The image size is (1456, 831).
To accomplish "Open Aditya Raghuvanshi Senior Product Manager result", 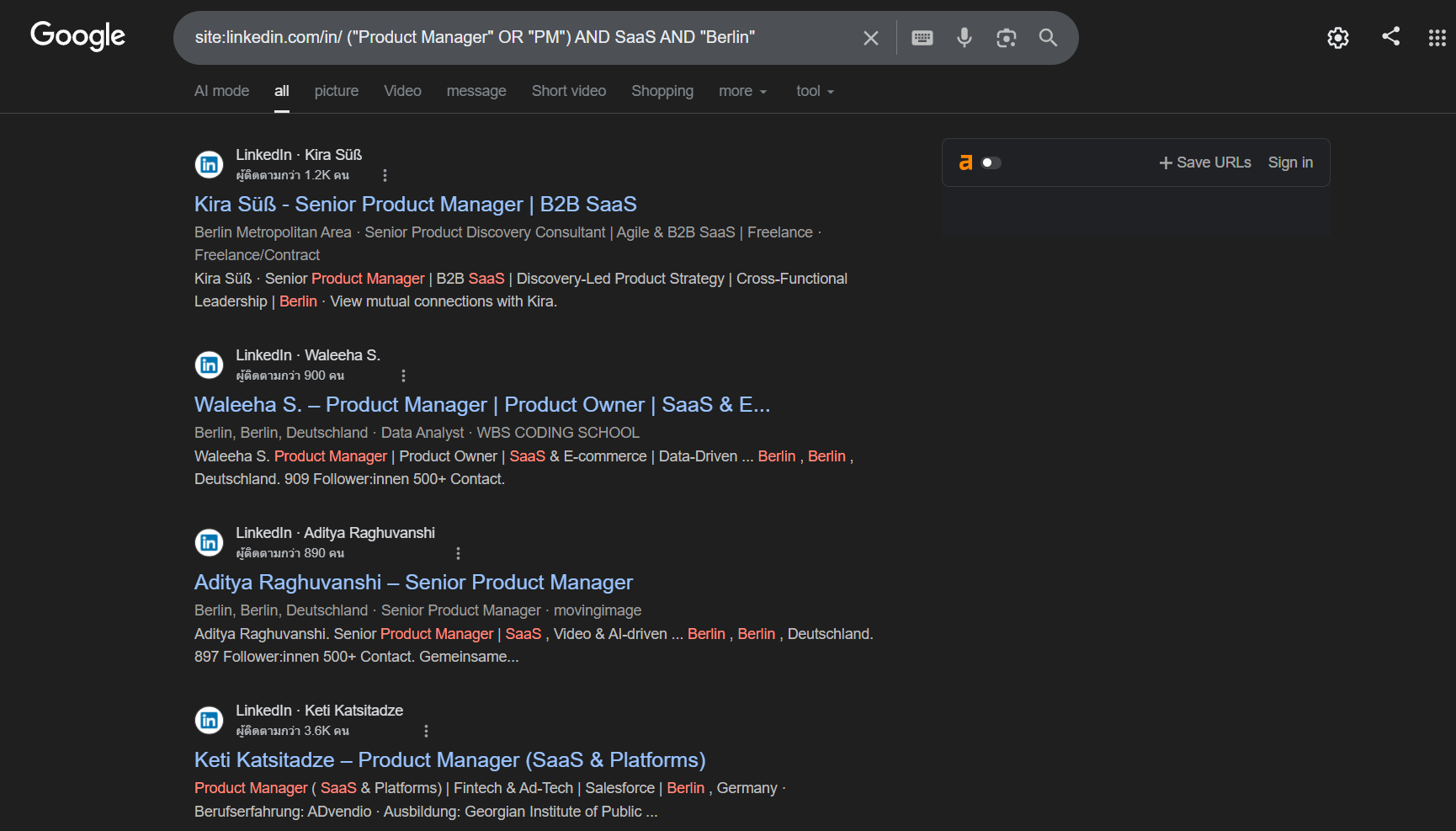I will click(413, 583).
